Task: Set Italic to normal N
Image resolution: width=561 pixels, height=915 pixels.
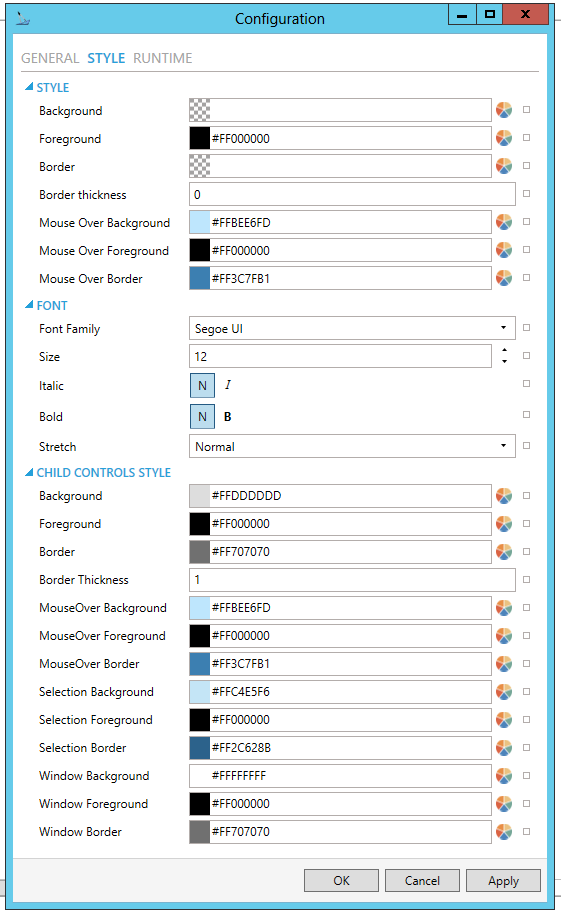Action: tap(202, 385)
